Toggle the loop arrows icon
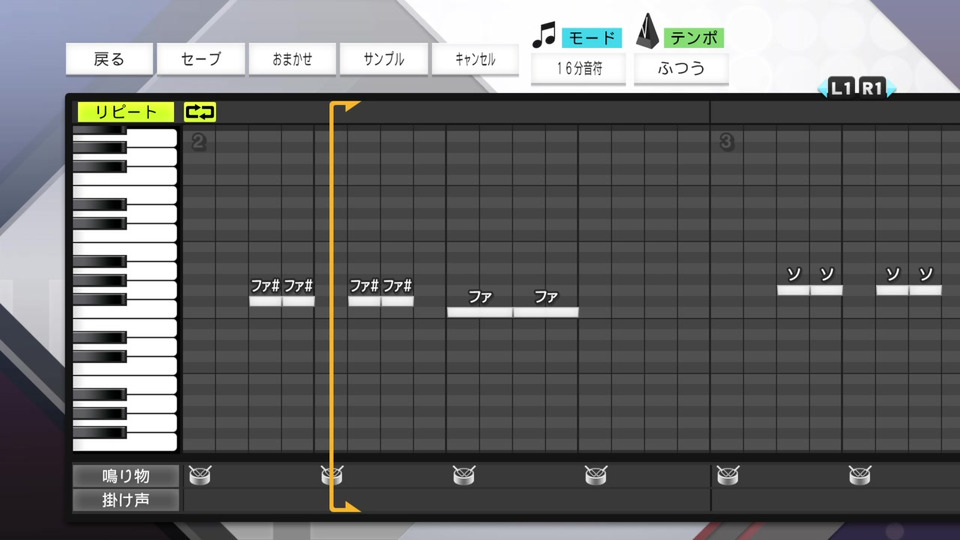The height and width of the screenshot is (540, 960). point(200,112)
